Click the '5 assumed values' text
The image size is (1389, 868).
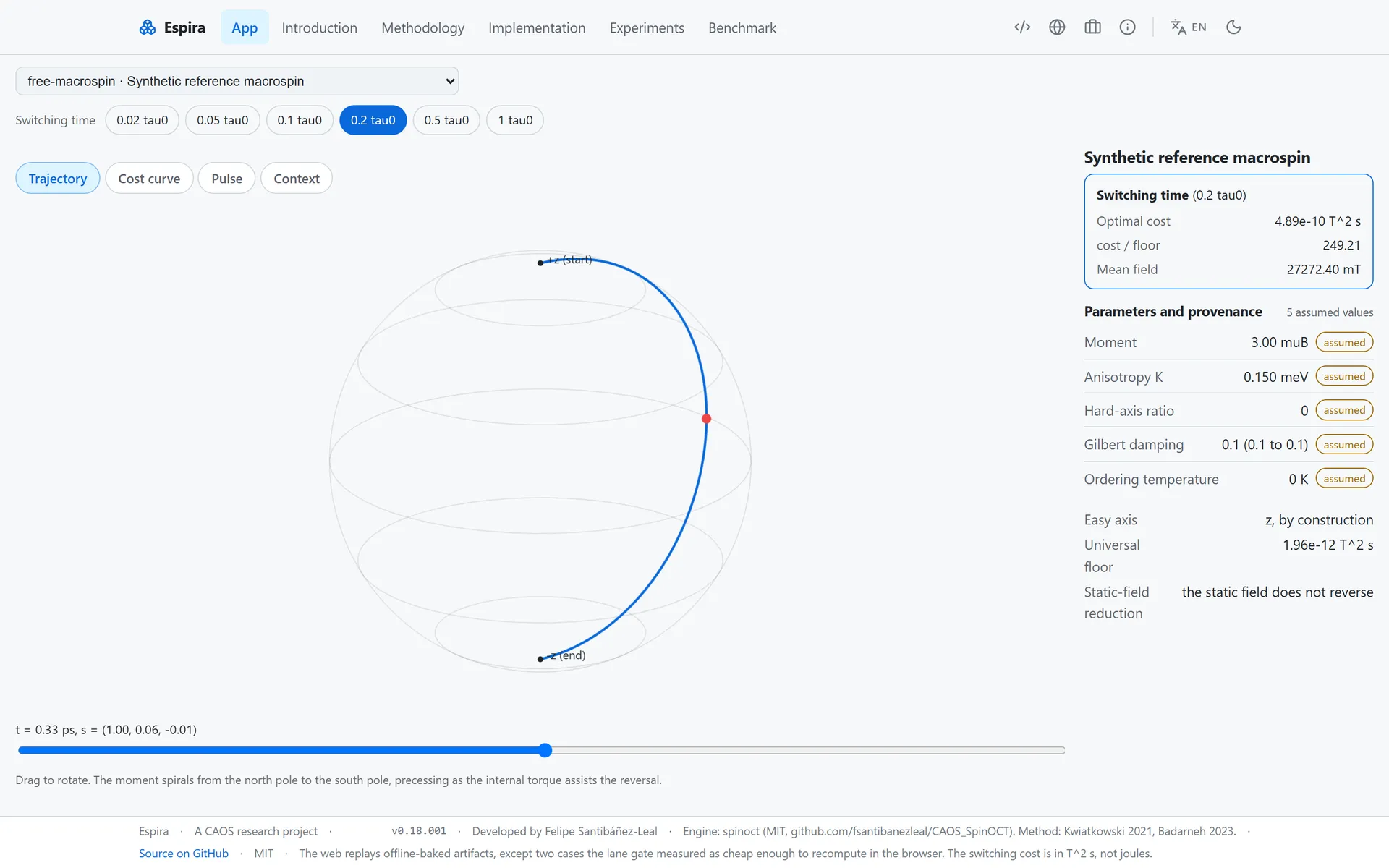(1330, 312)
